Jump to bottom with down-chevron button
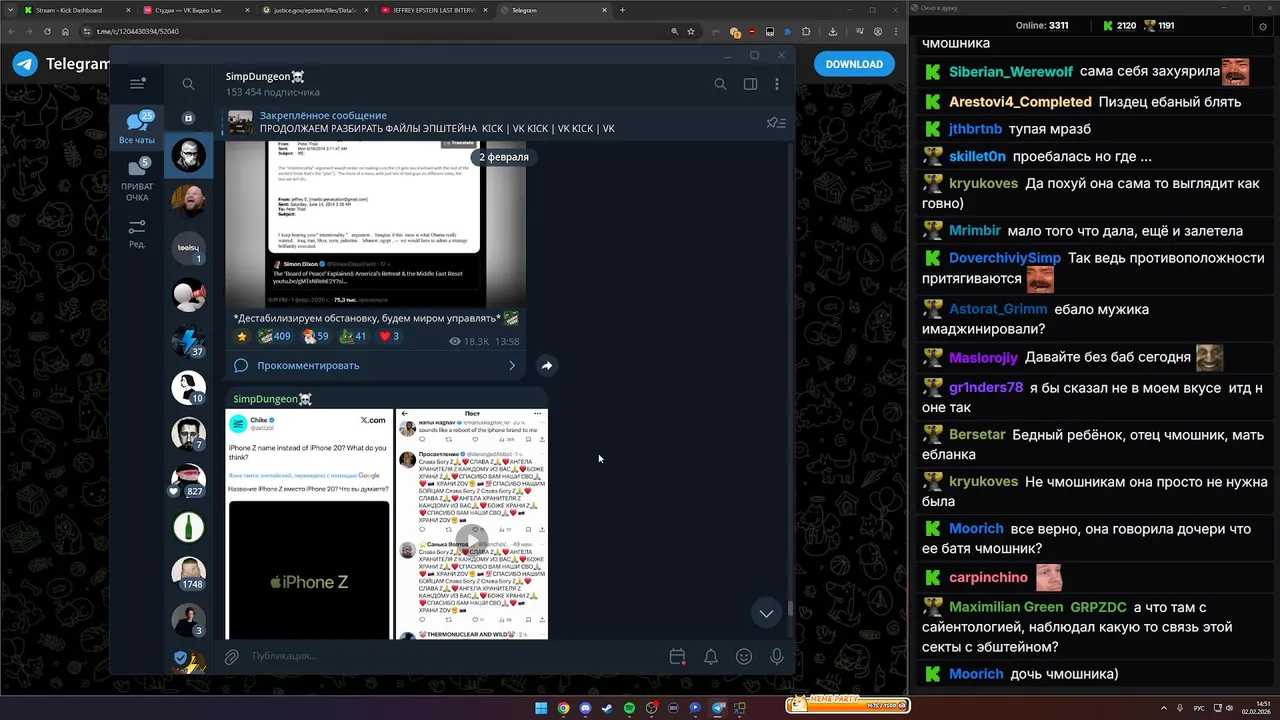1280x720 pixels. point(766,613)
